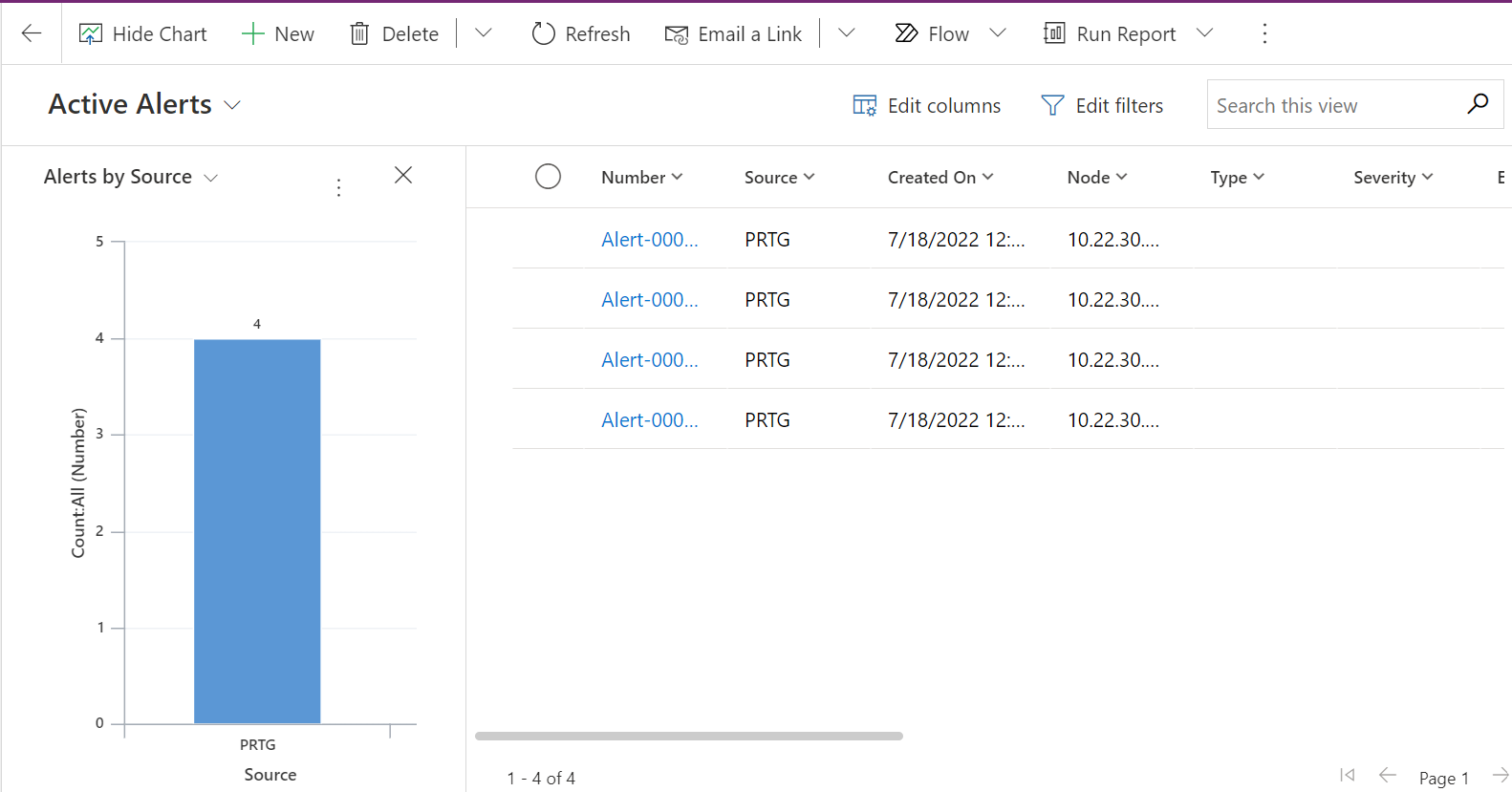
Task: Refresh the alerts list
Action: [x=581, y=33]
